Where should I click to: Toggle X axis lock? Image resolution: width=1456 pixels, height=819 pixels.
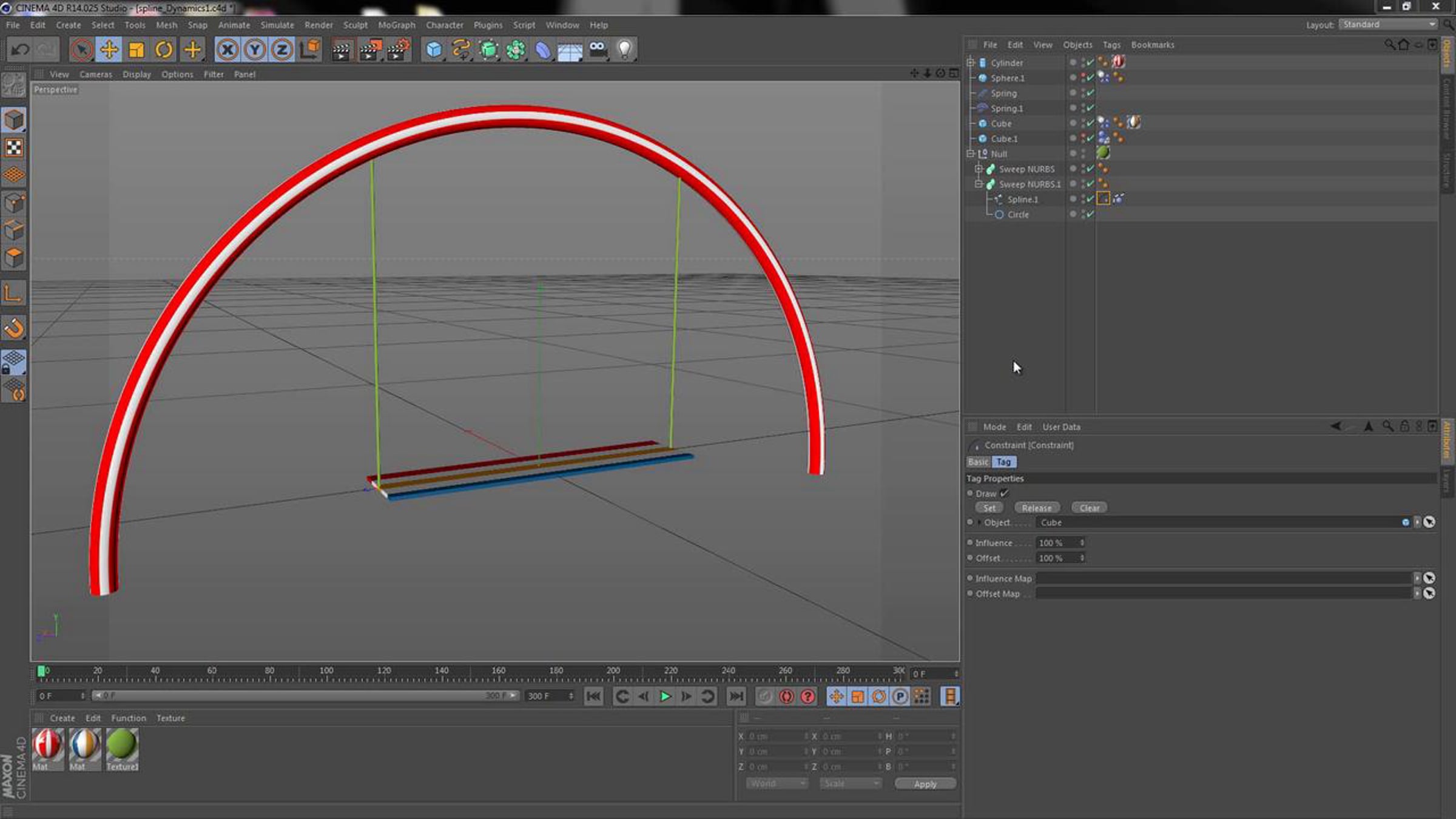click(227, 49)
